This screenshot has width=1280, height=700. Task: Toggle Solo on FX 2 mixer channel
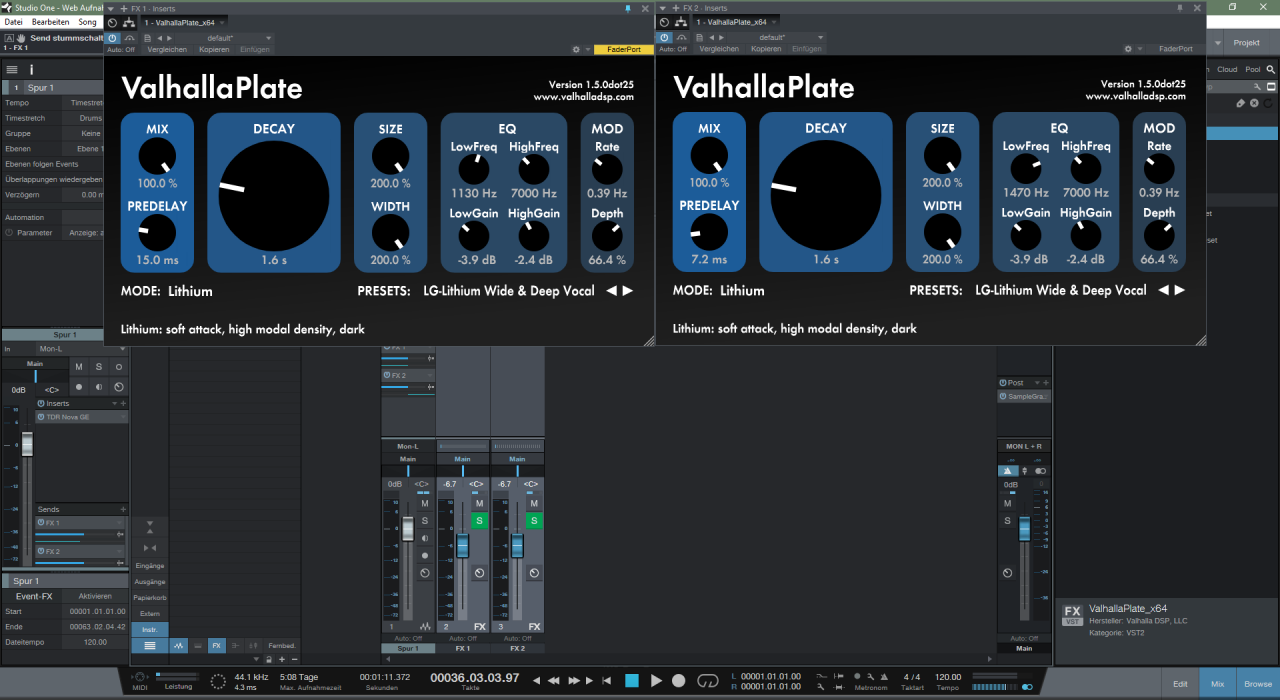(x=534, y=521)
